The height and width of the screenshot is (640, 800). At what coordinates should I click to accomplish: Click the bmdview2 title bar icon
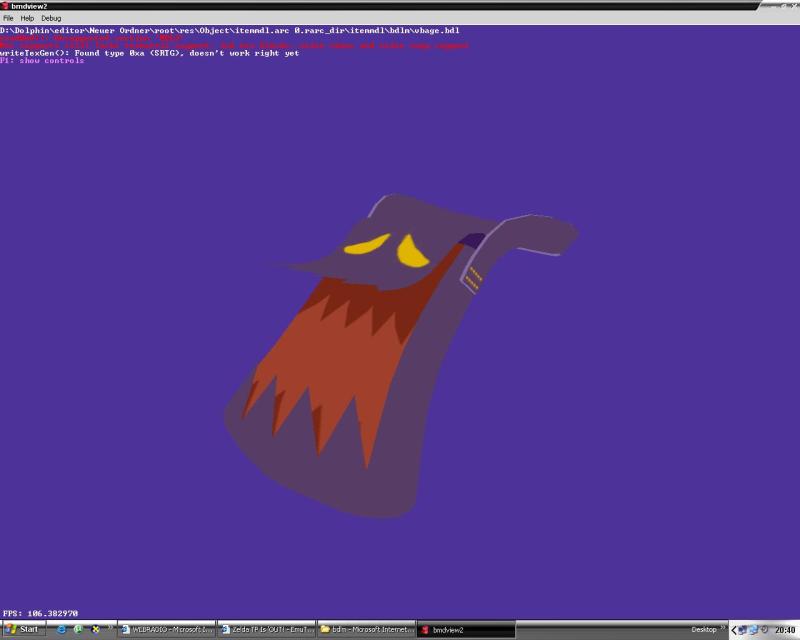tap(5, 6)
